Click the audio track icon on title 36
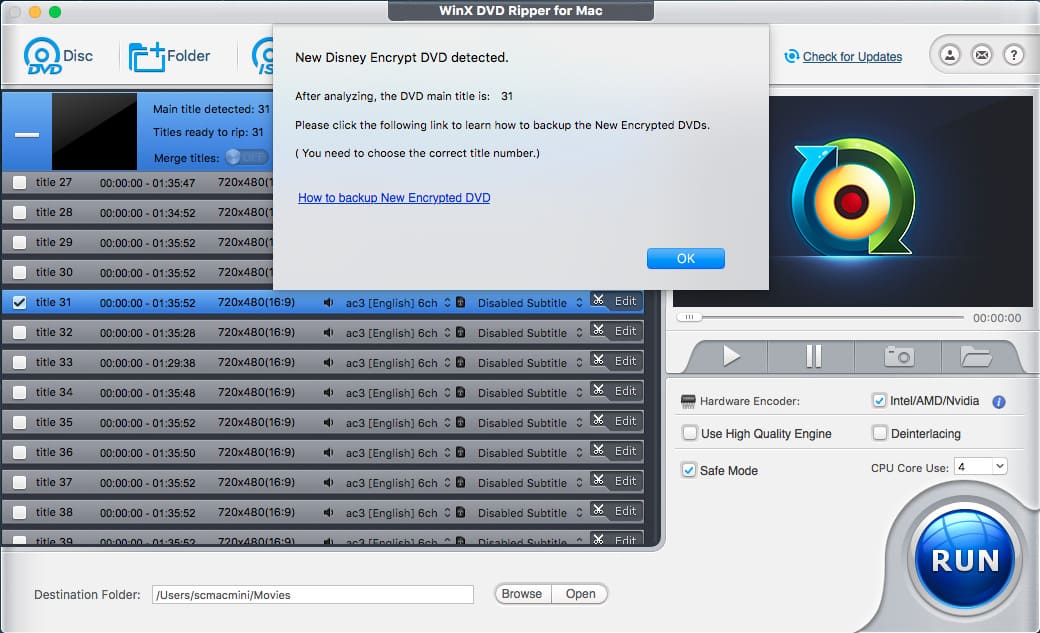1040x633 pixels. tap(460, 453)
